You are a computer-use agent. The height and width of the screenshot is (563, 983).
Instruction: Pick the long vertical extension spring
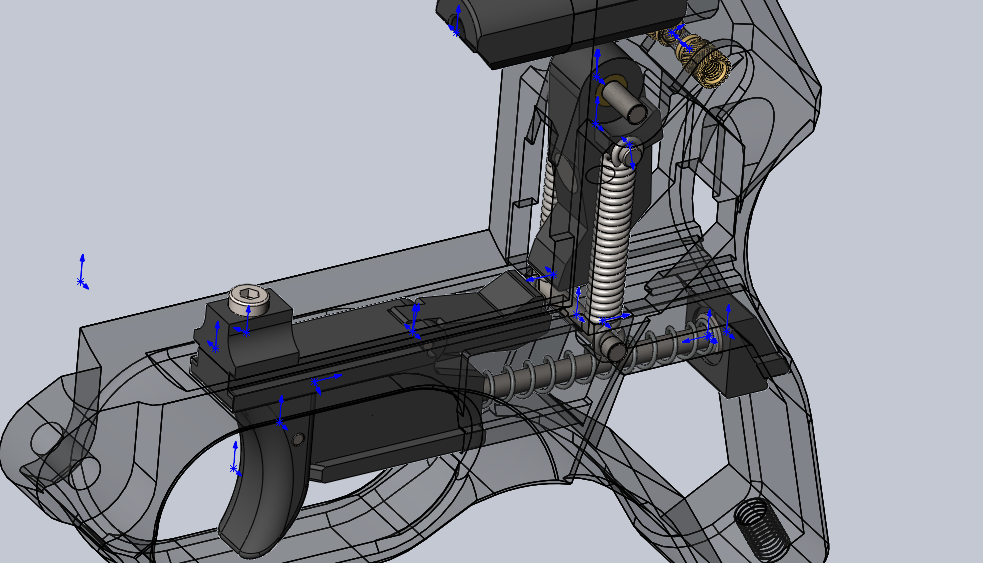tap(614, 240)
